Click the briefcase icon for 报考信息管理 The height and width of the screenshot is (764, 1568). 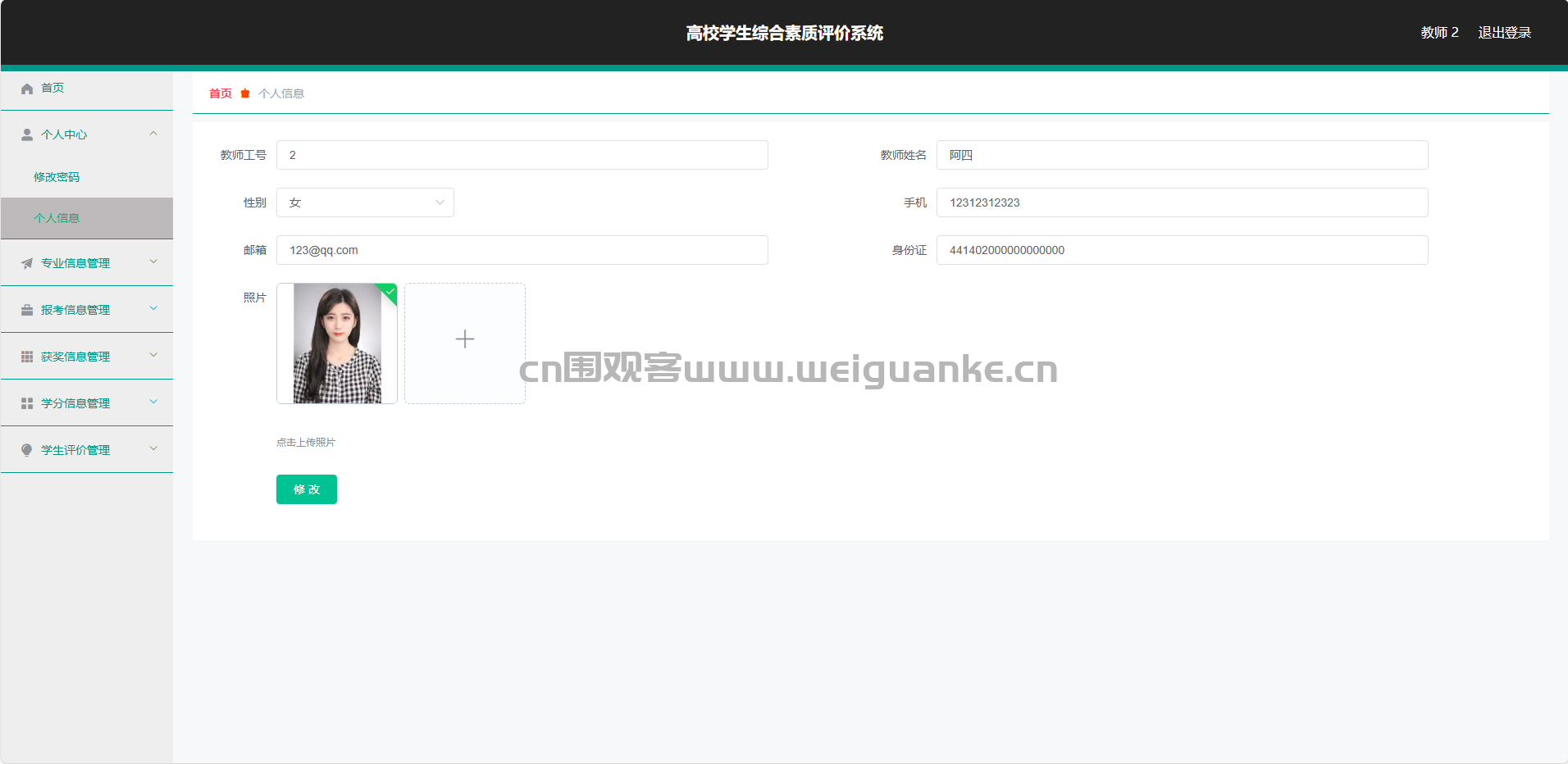(27, 310)
